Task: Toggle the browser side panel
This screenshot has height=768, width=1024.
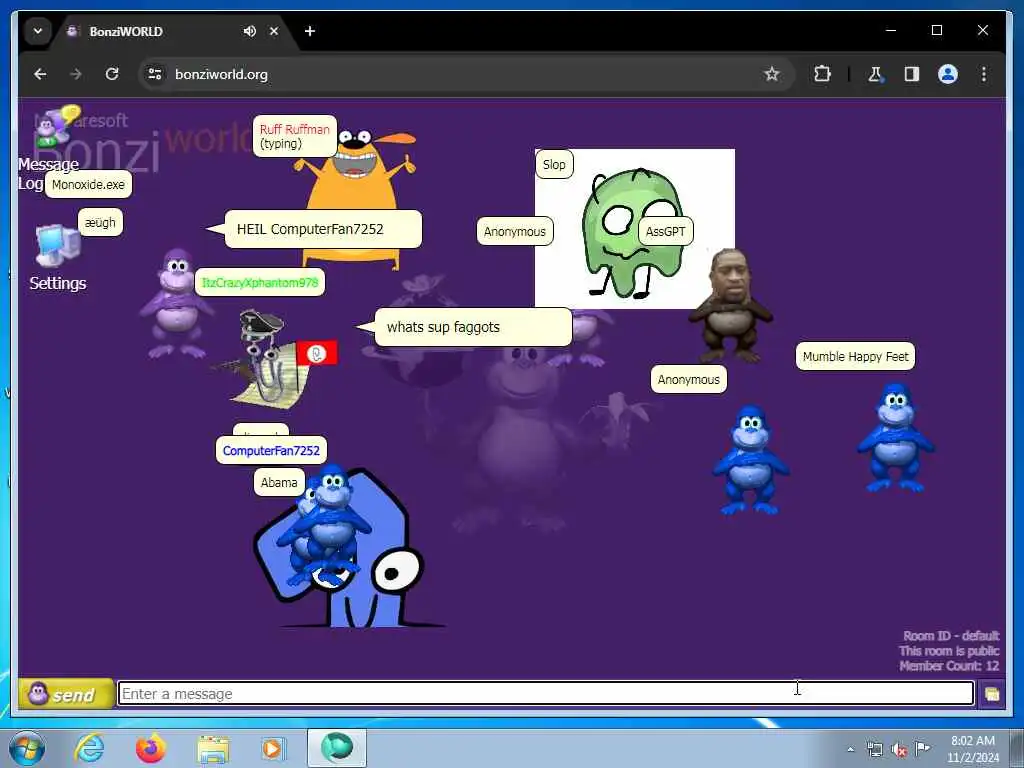Action: [x=912, y=74]
